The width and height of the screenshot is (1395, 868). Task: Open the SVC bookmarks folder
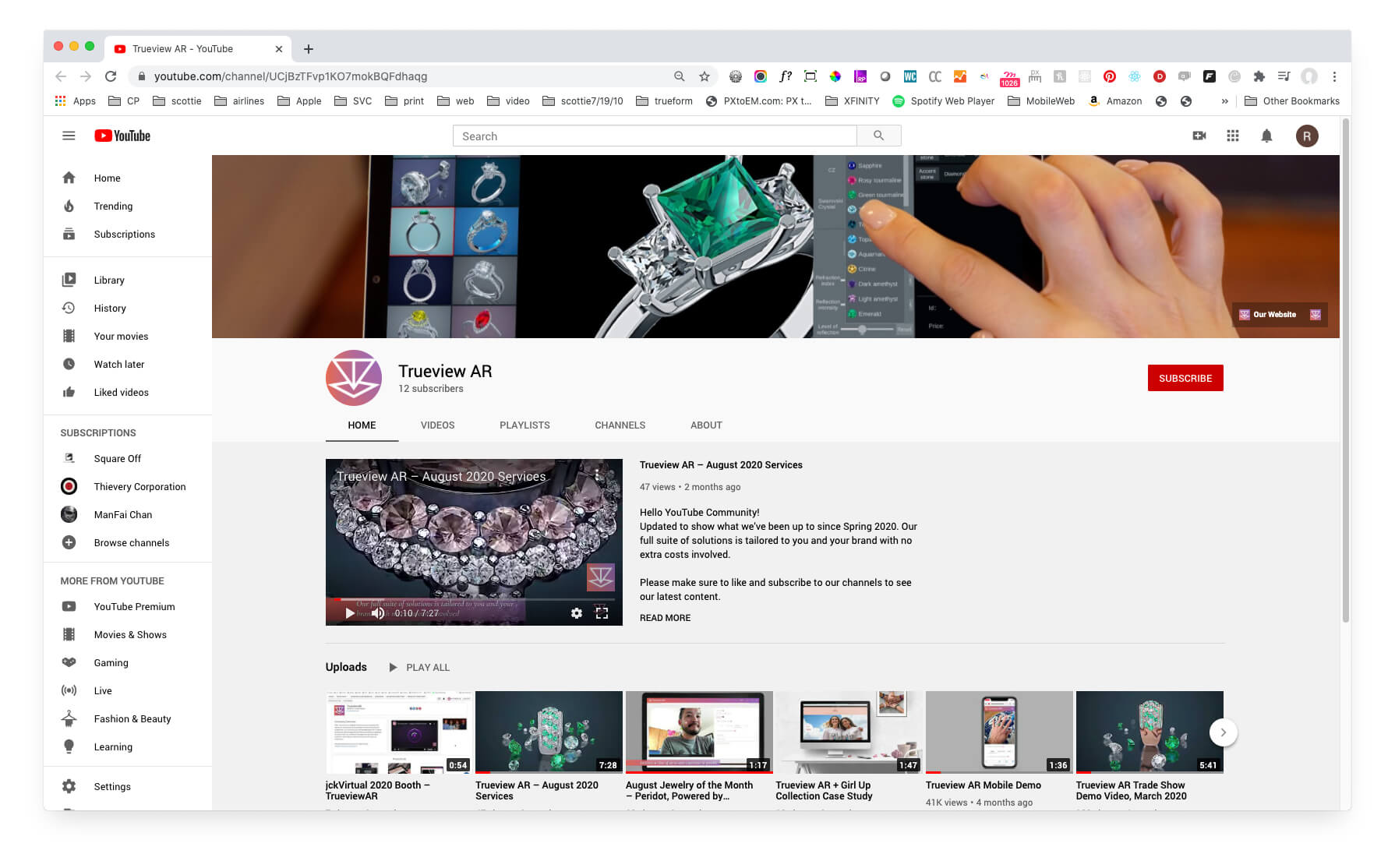coord(353,101)
